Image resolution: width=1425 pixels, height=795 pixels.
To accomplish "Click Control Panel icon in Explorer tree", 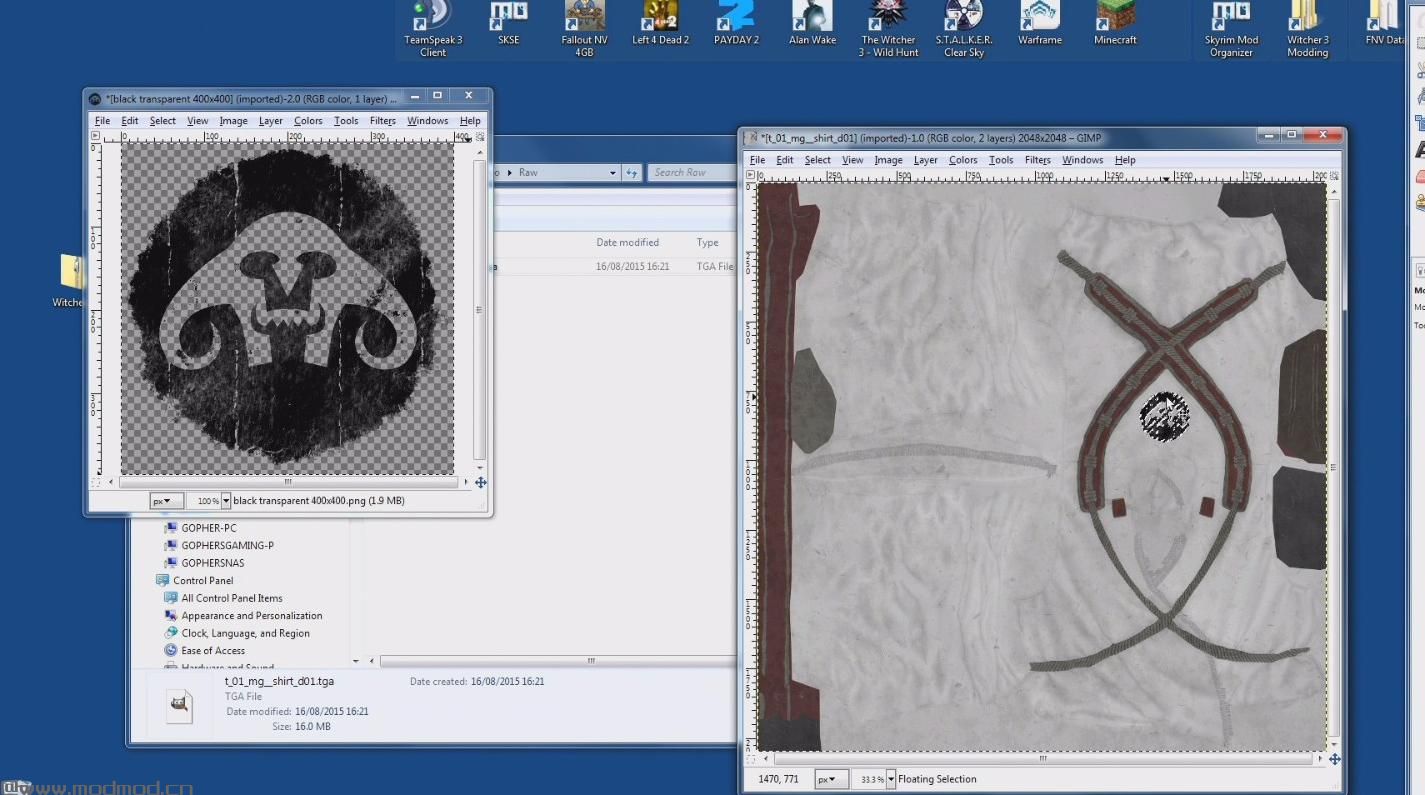I will [x=162, y=580].
